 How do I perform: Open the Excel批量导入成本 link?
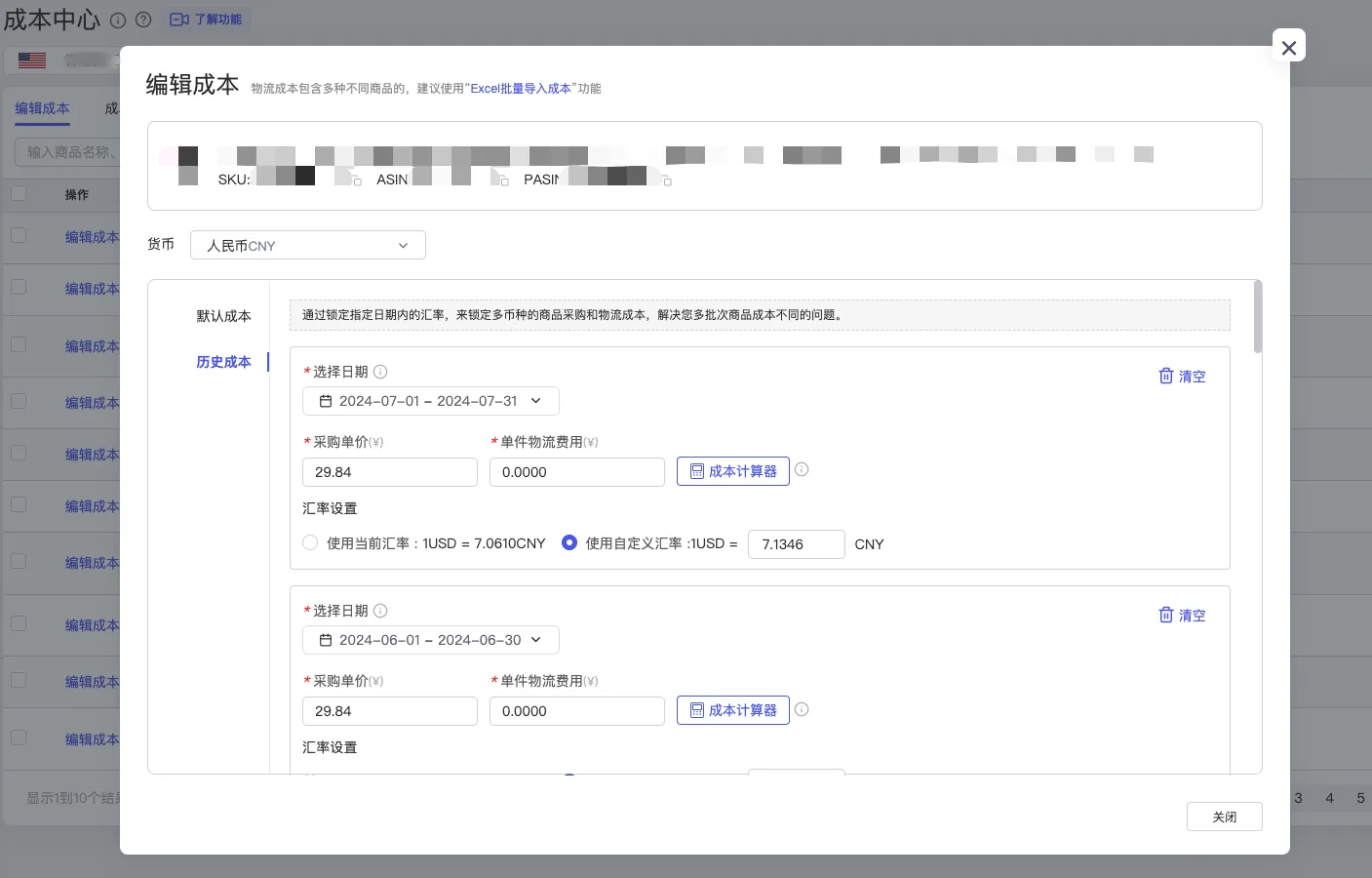521,89
